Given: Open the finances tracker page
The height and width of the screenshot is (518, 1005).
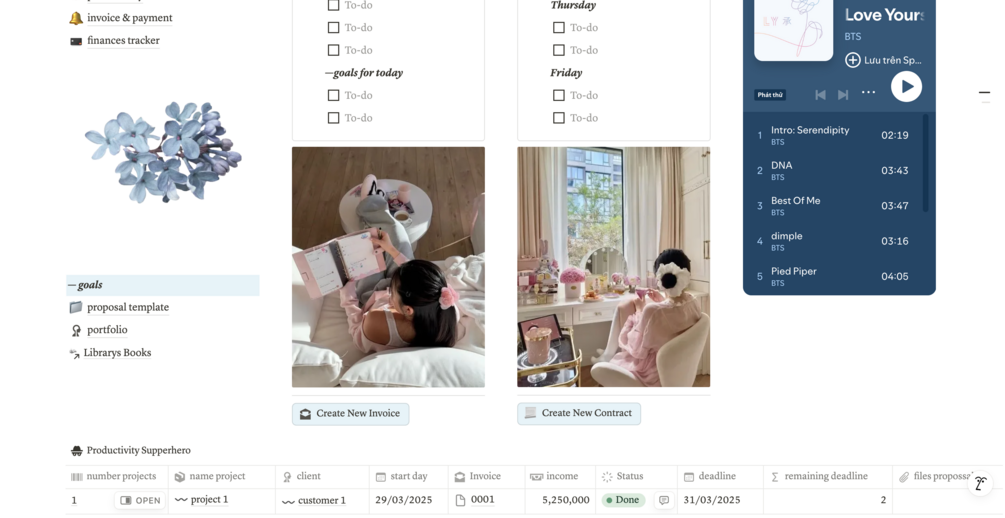Looking at the screenshot, I should [x=123, y=40].
